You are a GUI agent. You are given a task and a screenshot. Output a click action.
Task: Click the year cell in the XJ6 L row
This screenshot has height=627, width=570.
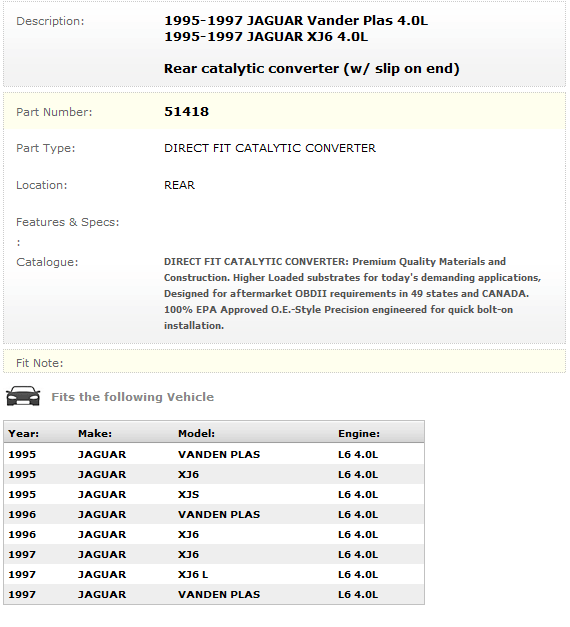22,575
